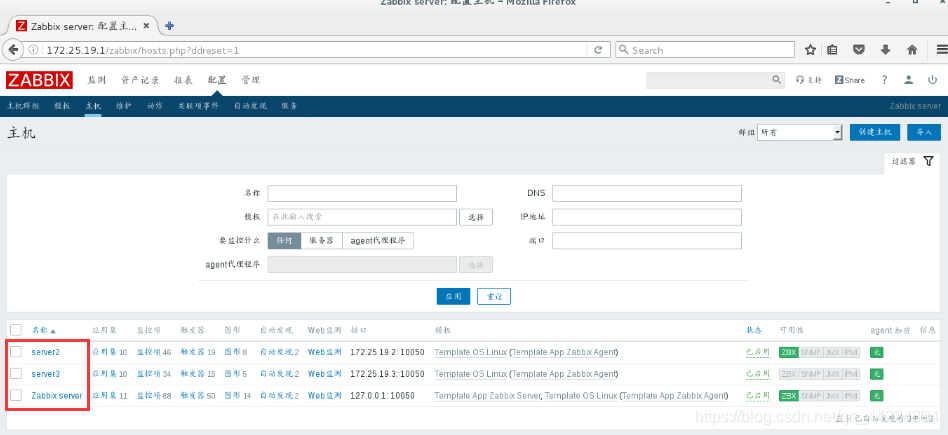The width and height of the screenshot is (948, 435).
Task: Click the Pocket icon in Firefox toolbar
Action: (859, 50)
